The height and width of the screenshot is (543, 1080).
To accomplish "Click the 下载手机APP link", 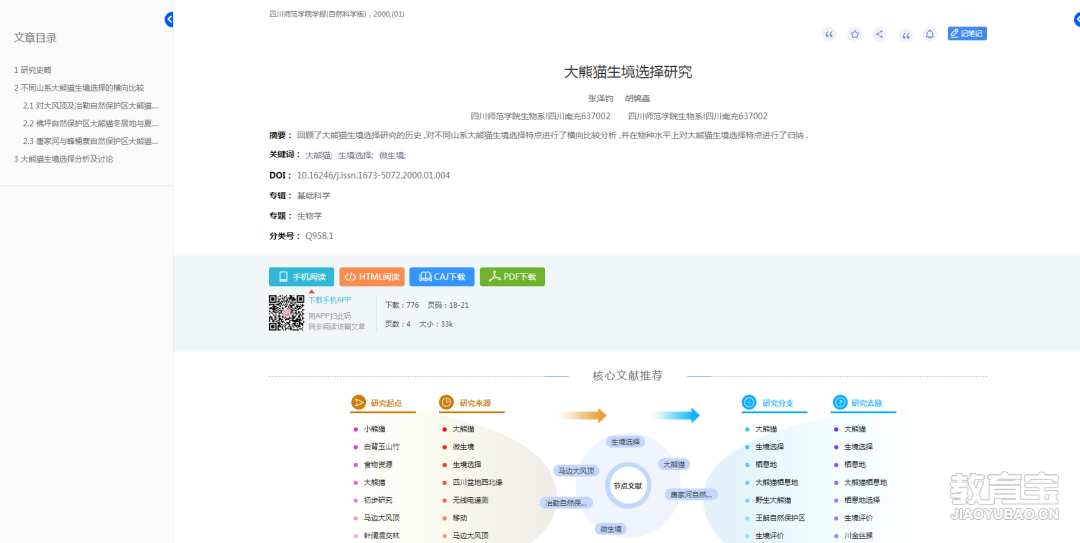I will (329, 300).
